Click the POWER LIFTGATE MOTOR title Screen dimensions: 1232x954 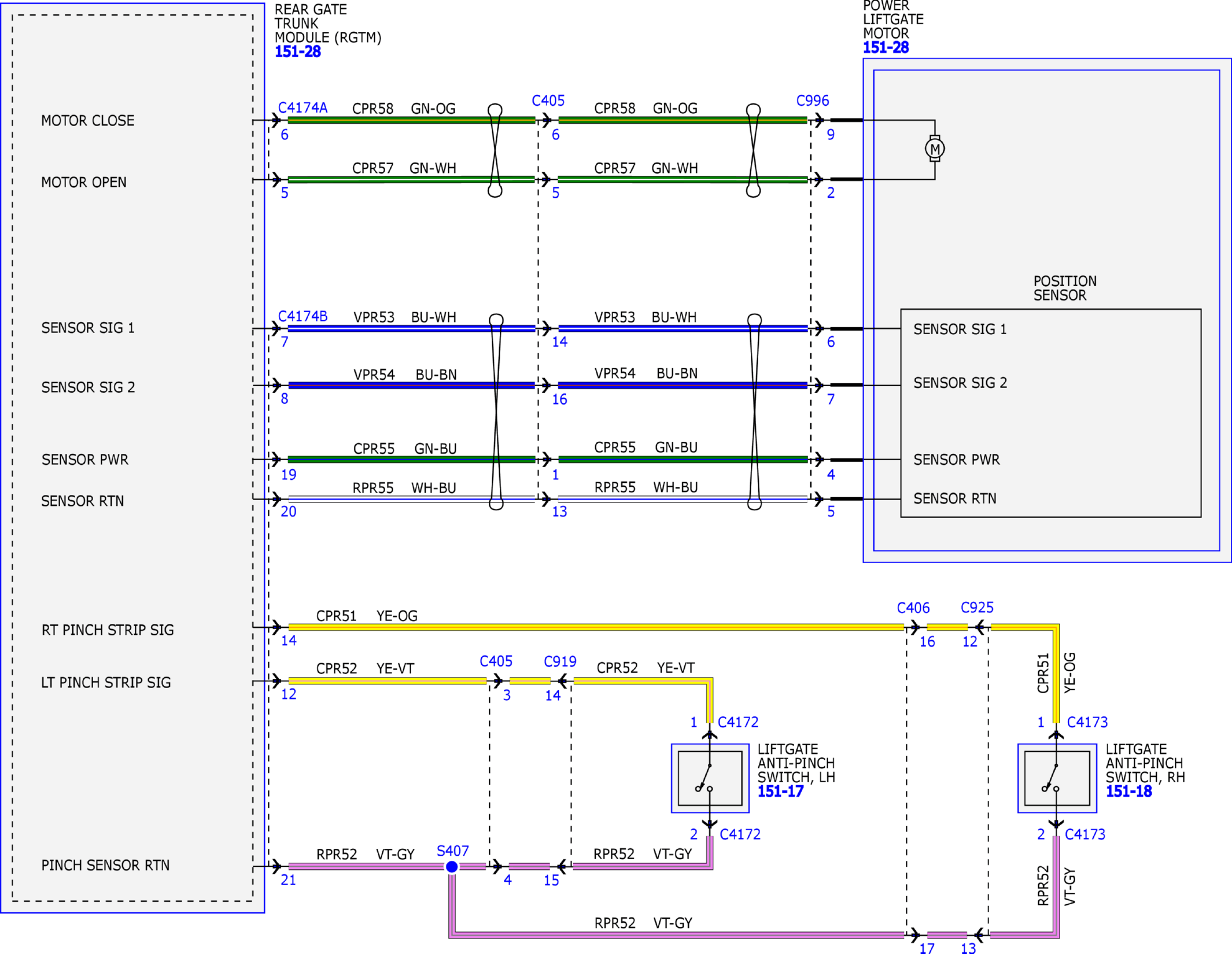point(893,20)
